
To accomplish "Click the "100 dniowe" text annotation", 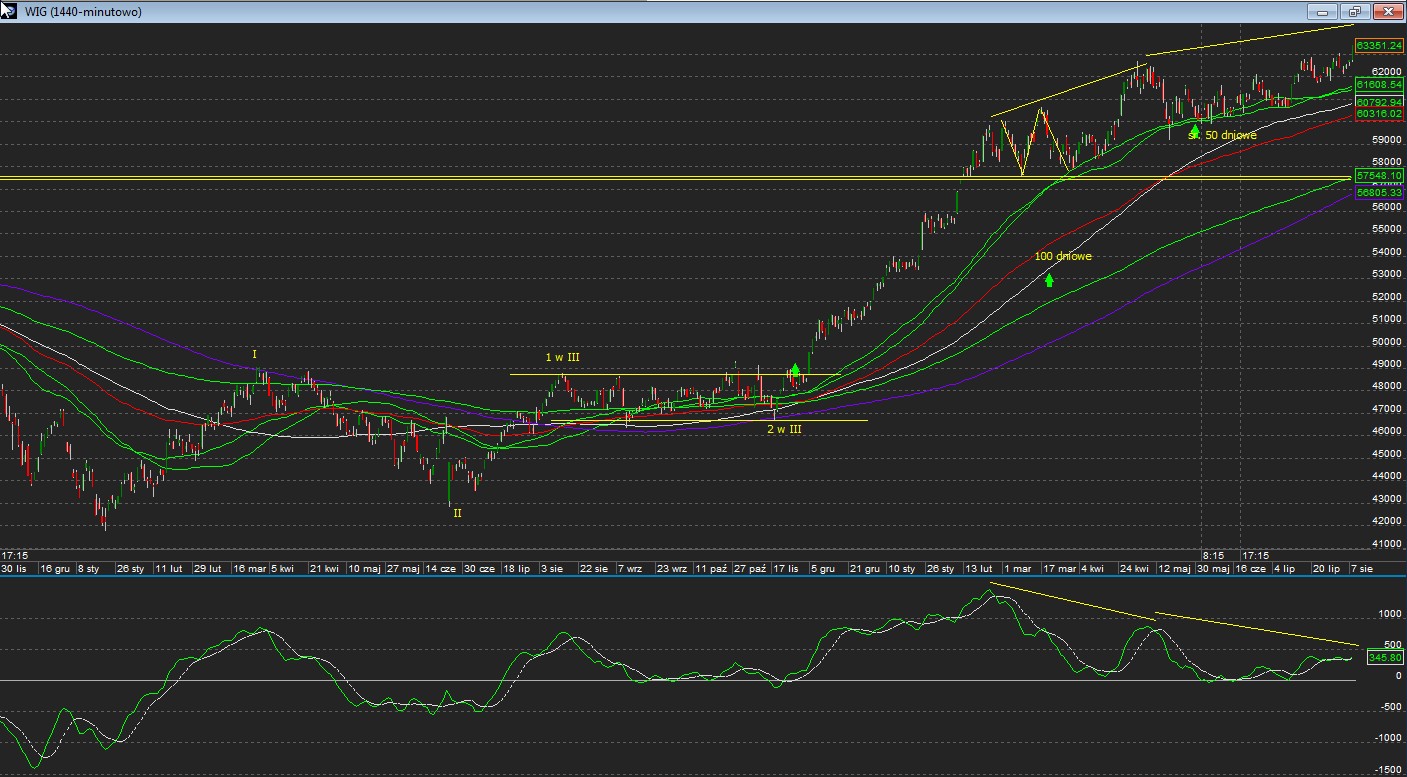I will pos(1063,256).
